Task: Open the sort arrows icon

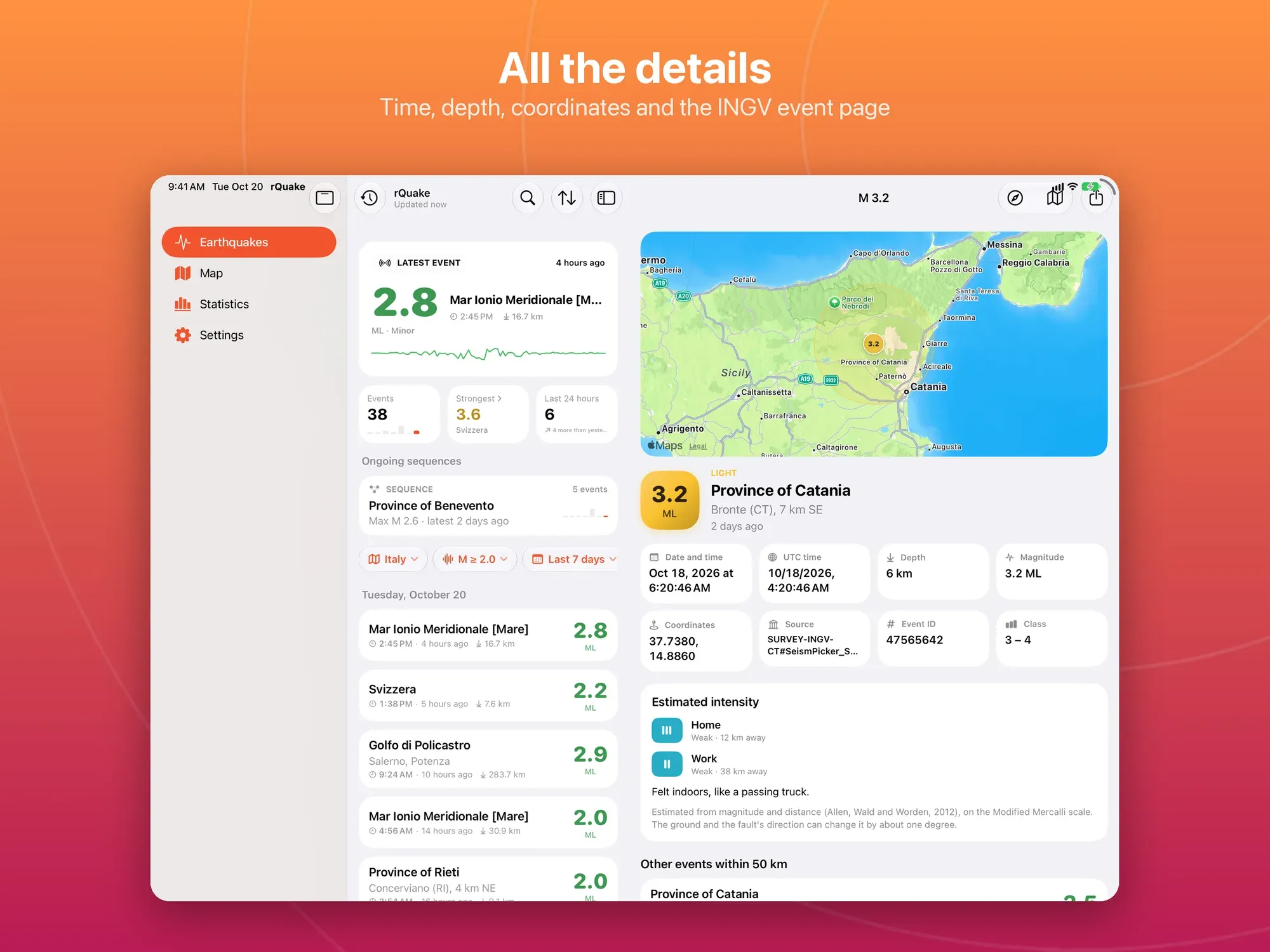Action: [567, 198]
